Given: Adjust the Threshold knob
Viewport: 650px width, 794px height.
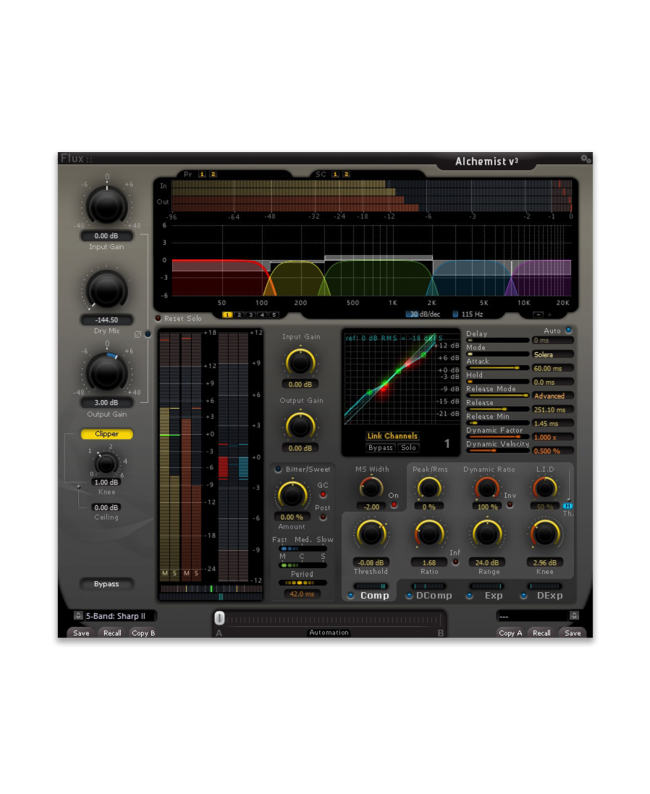Looking at the screenshot, I should coord(372,534).
